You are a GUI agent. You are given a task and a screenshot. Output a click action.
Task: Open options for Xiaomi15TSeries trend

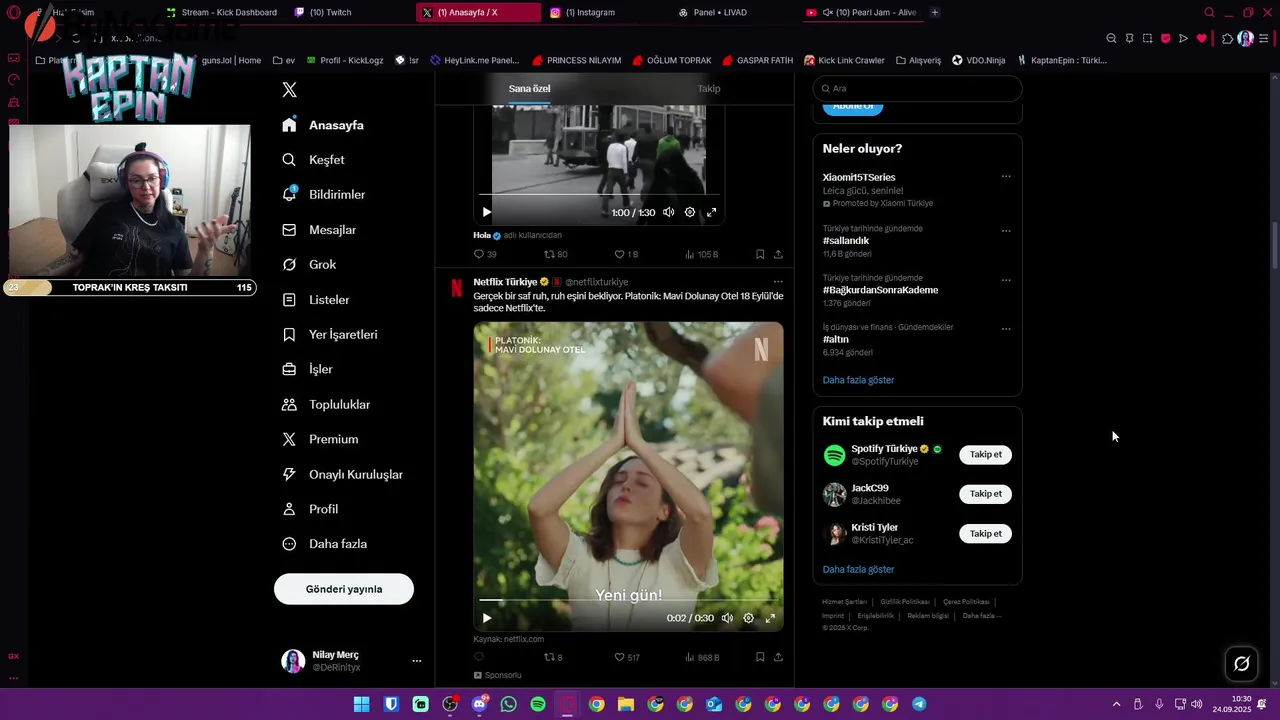(1006, 177)
